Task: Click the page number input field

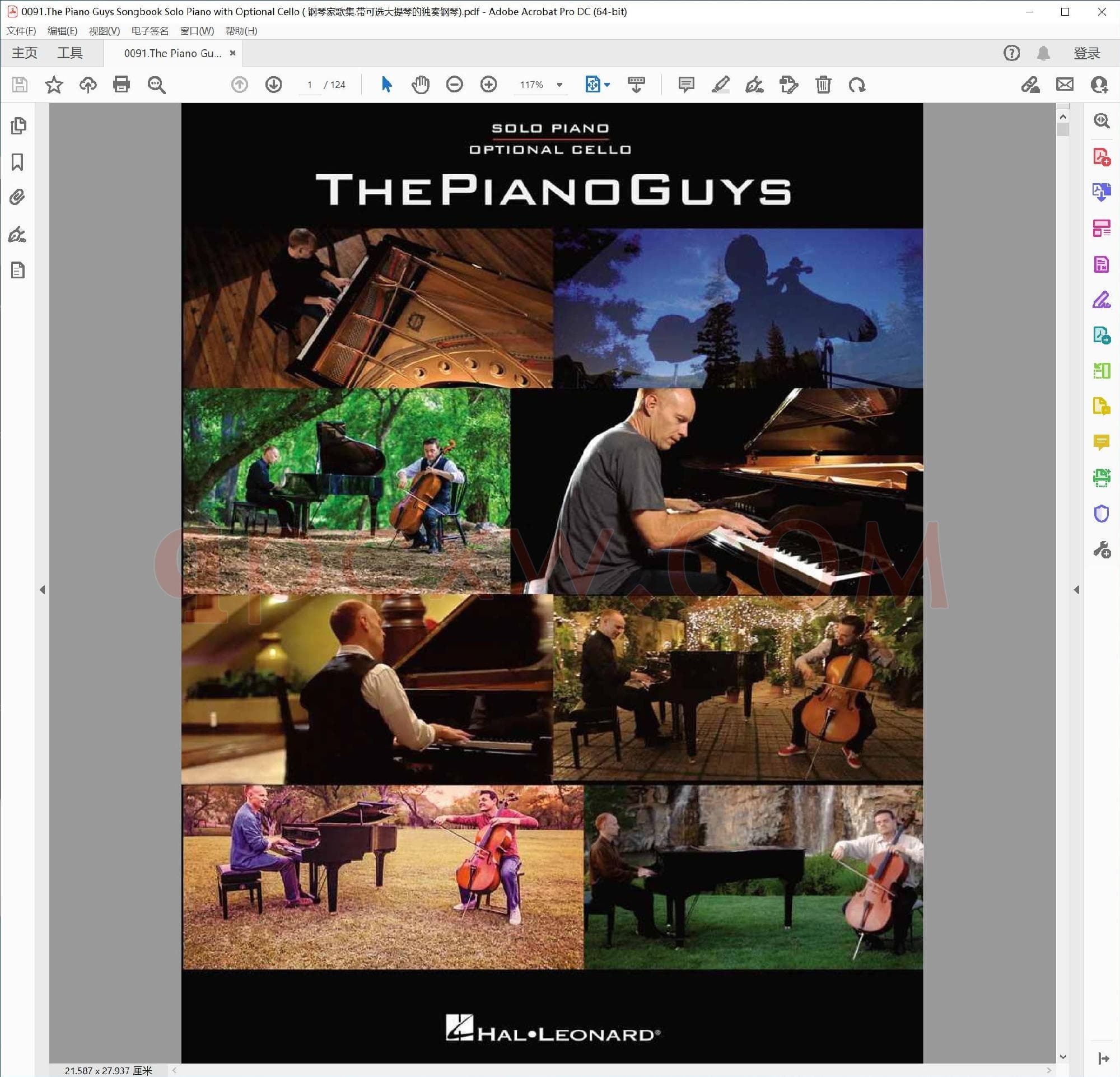Action: coord(310,85)
